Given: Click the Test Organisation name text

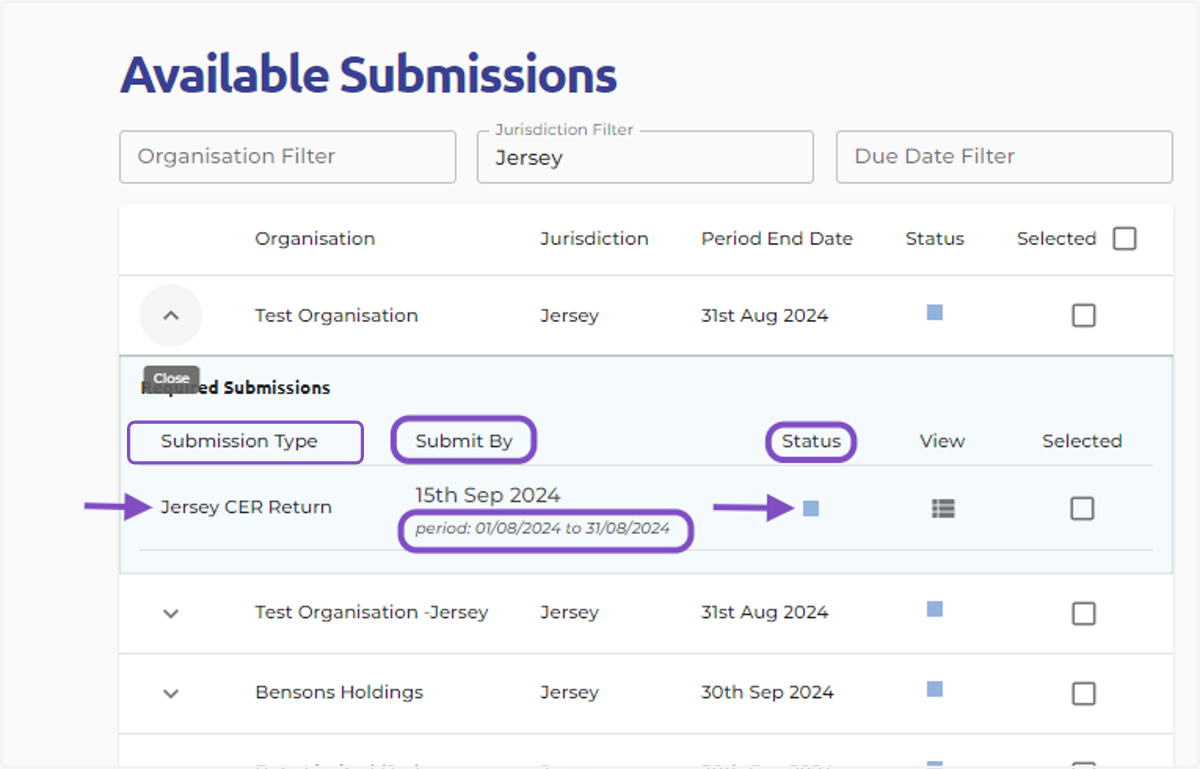Looking at the screenshot, I should tap(336, 315).
